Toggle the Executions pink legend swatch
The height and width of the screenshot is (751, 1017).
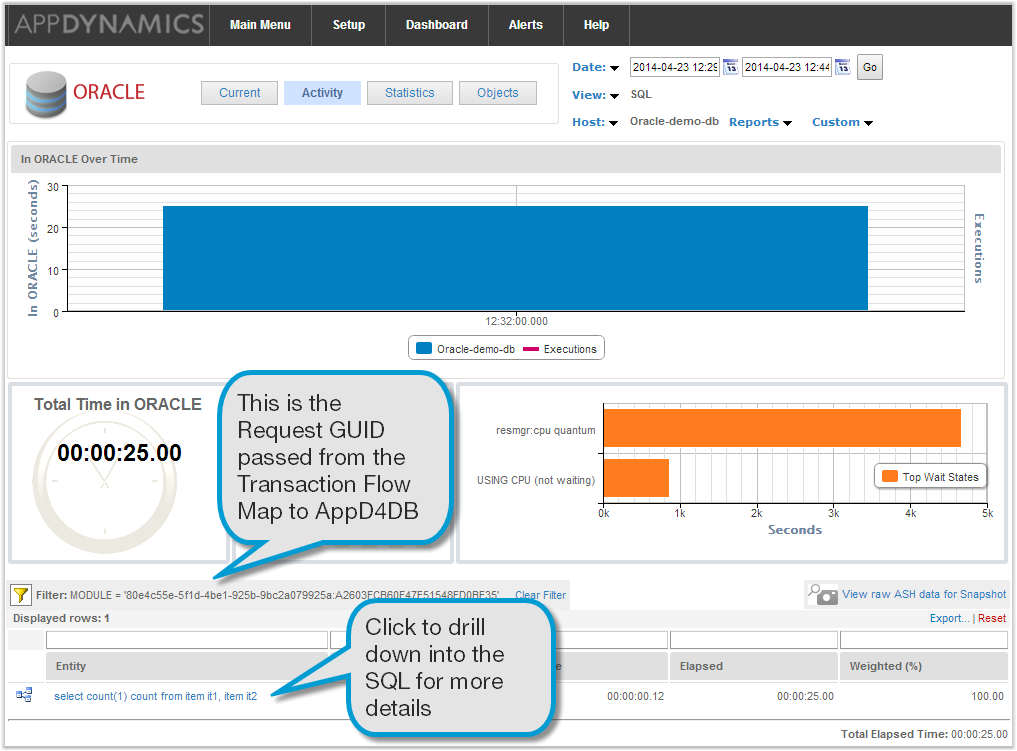click(531, 349)
